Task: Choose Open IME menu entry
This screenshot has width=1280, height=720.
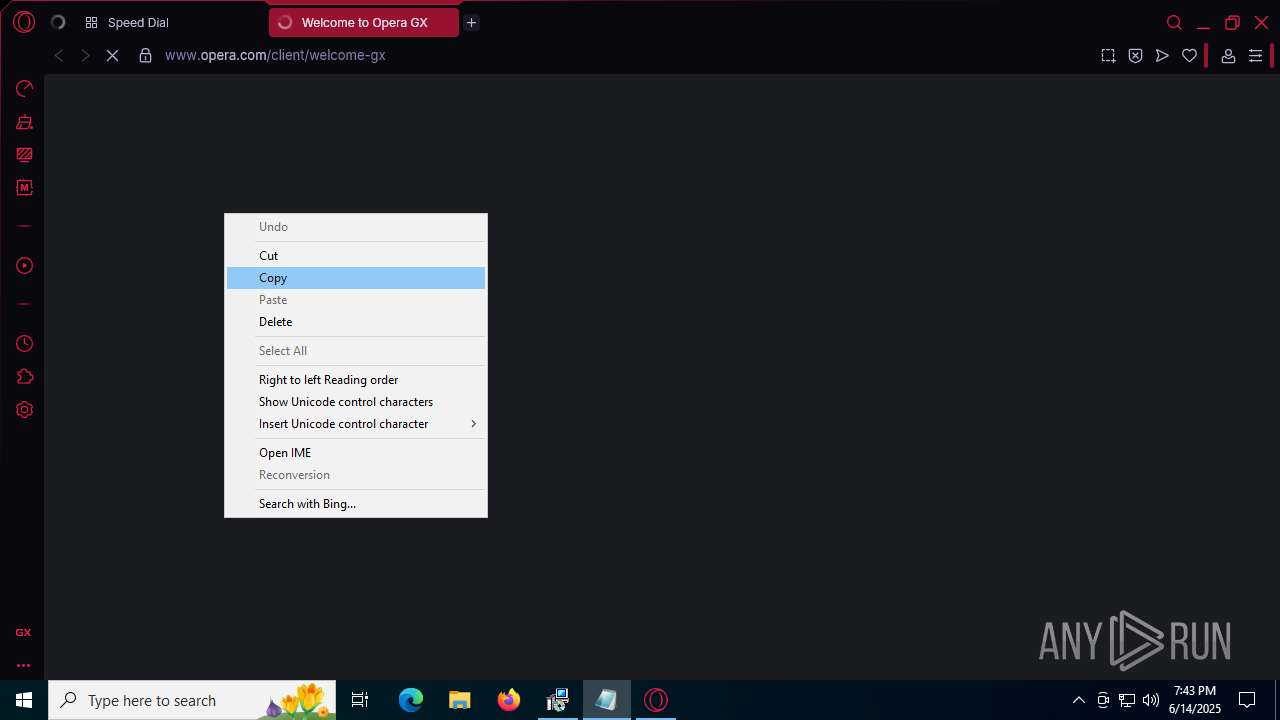Action: (x=356, y=453)
